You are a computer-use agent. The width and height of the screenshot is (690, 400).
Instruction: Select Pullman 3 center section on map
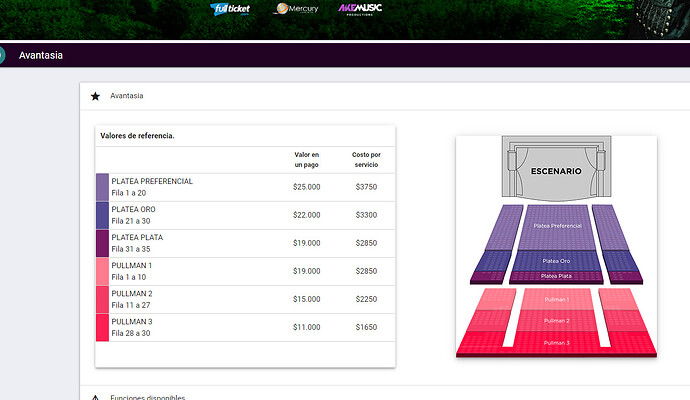pos(557,343)
